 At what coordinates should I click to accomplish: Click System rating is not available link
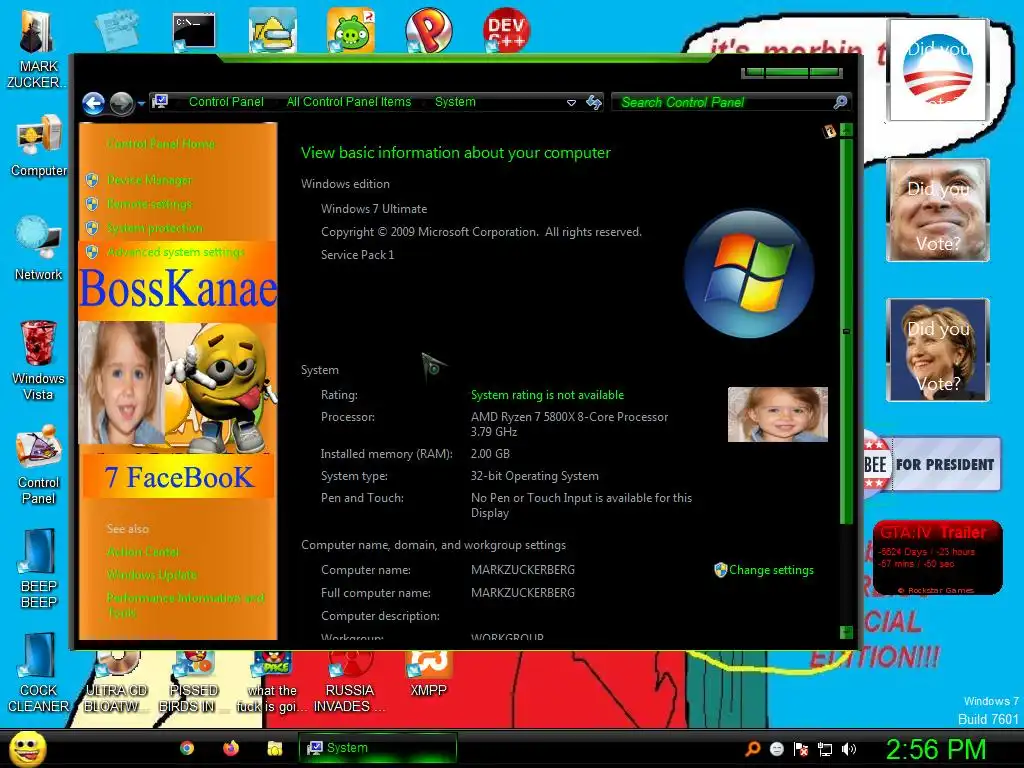pyautogui.click(x=547, y=395)
